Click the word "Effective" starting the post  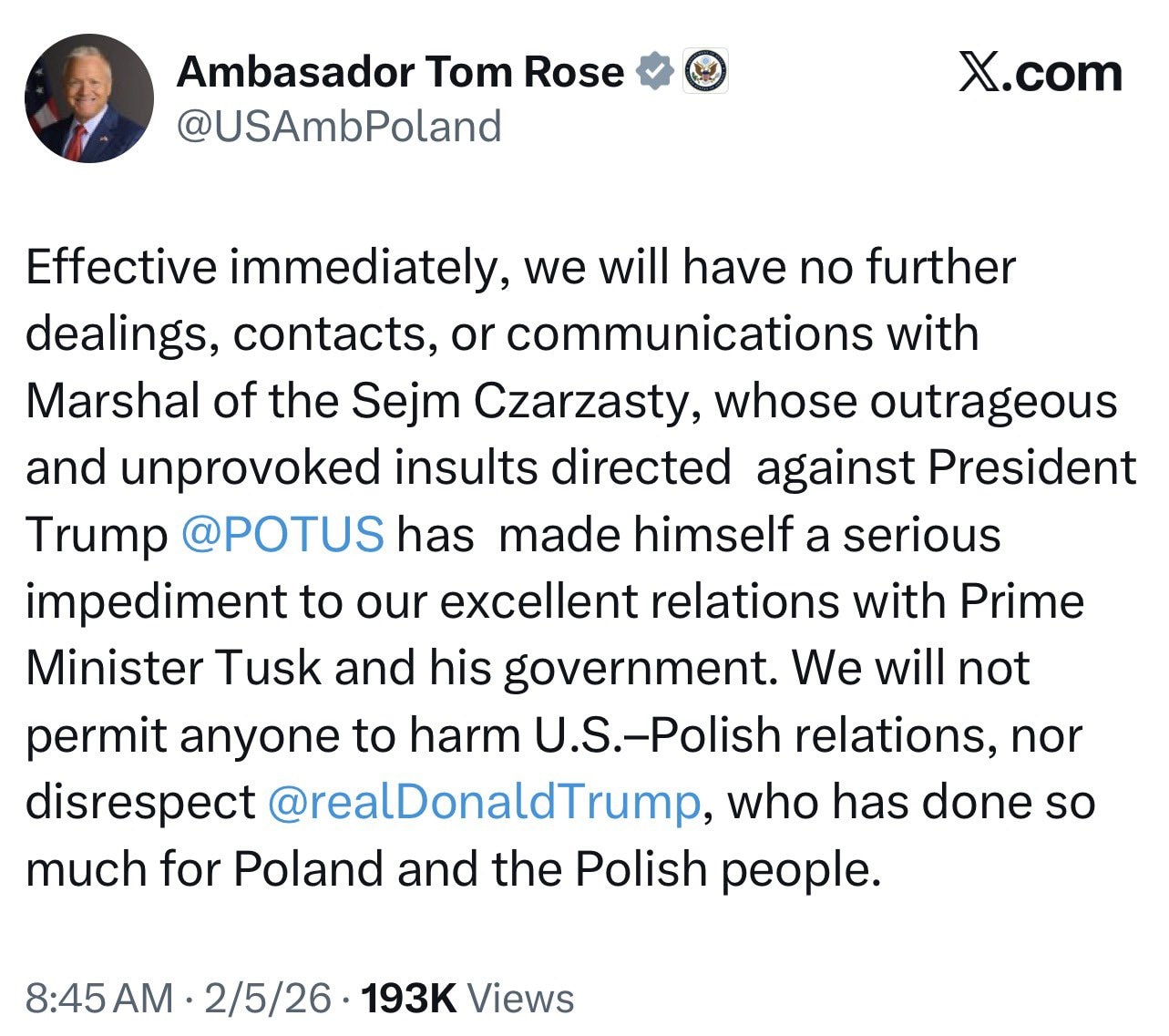click(x=121, y=267)
